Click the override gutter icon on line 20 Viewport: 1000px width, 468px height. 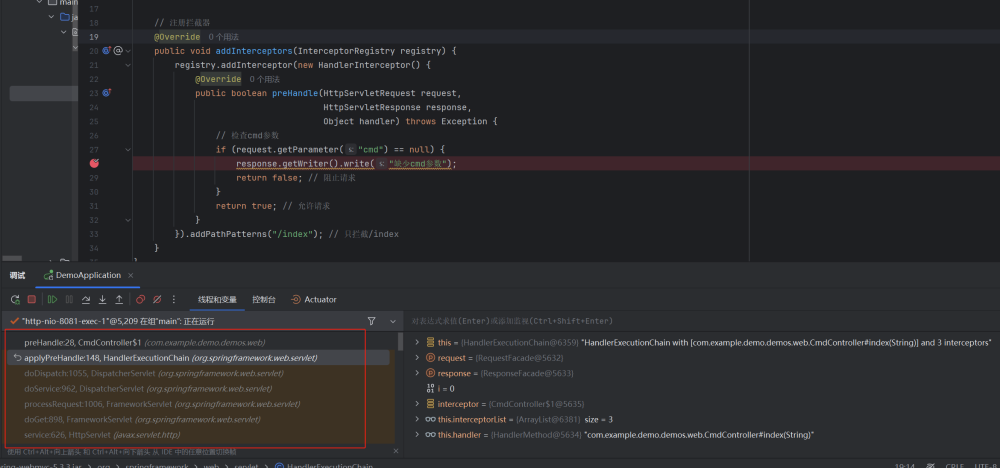coord(107,50)
